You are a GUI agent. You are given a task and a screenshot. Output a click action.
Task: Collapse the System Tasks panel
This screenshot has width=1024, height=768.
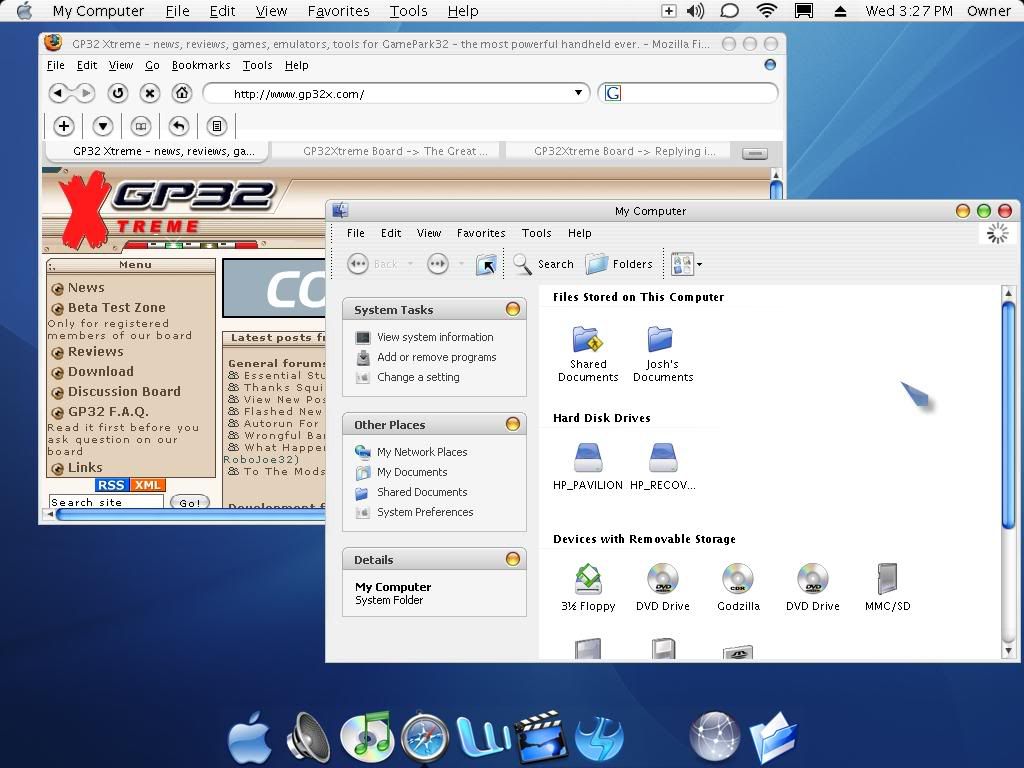coord(513,310)
